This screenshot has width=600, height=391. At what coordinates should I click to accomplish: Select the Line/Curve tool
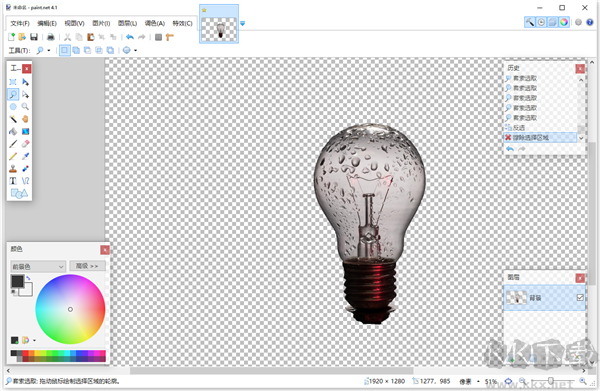coord(25,181)
